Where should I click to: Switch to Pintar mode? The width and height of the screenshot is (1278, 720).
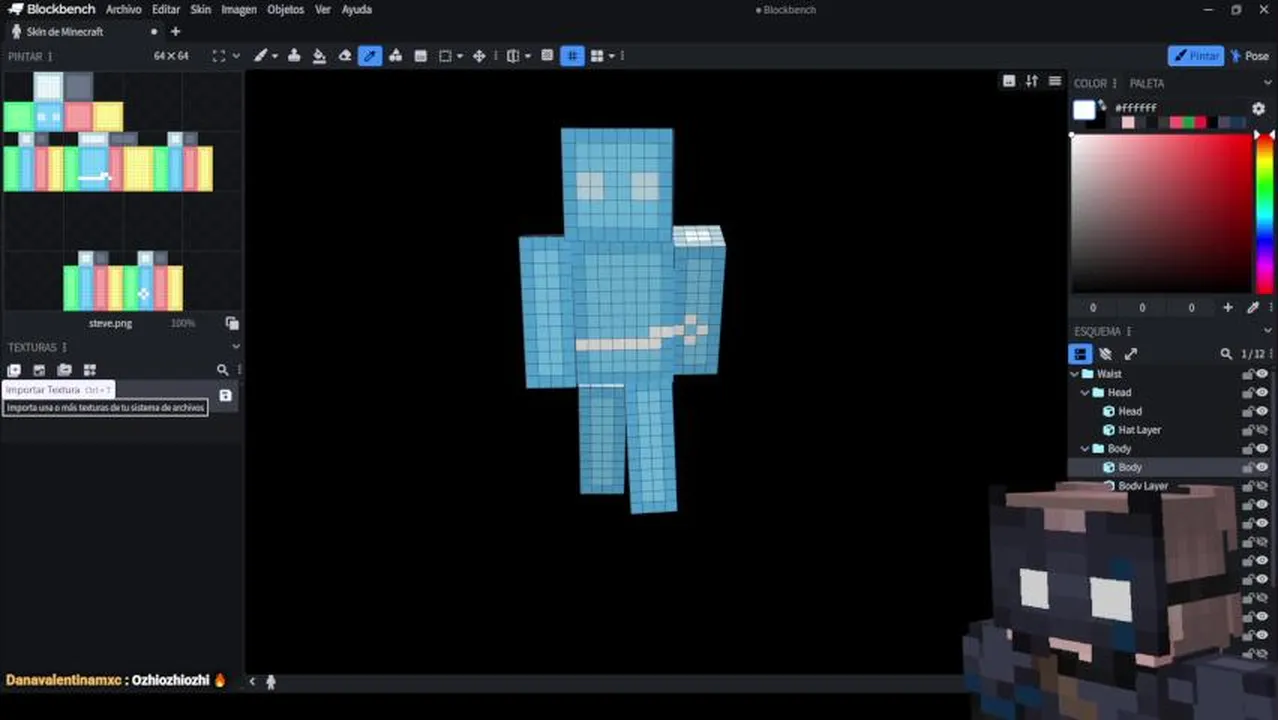click(1196, 56)
